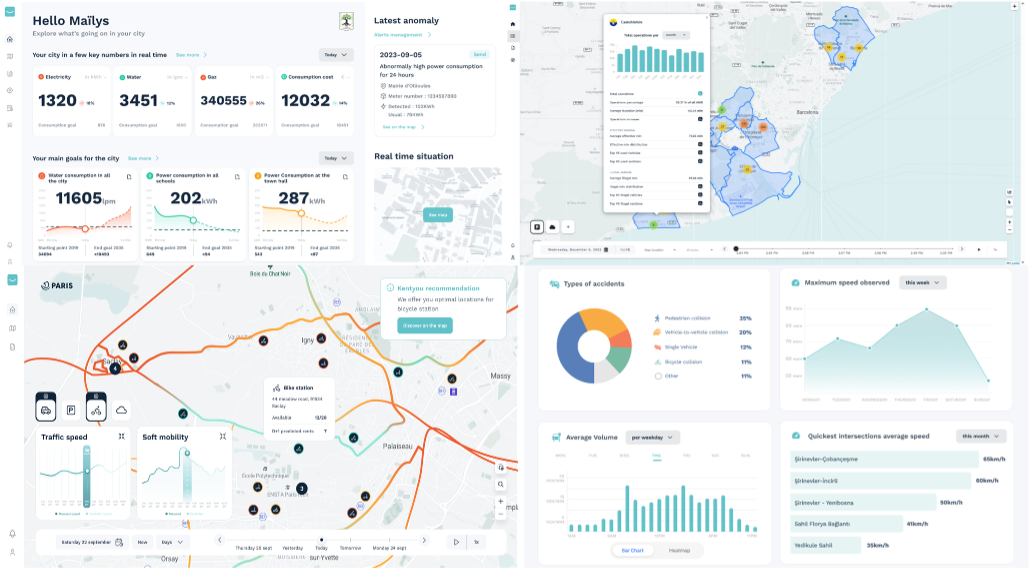Screen dimensions: 1031x570
Task: Expand the 'per weekday' Average Volume dropdown
Action: point(652,437)
